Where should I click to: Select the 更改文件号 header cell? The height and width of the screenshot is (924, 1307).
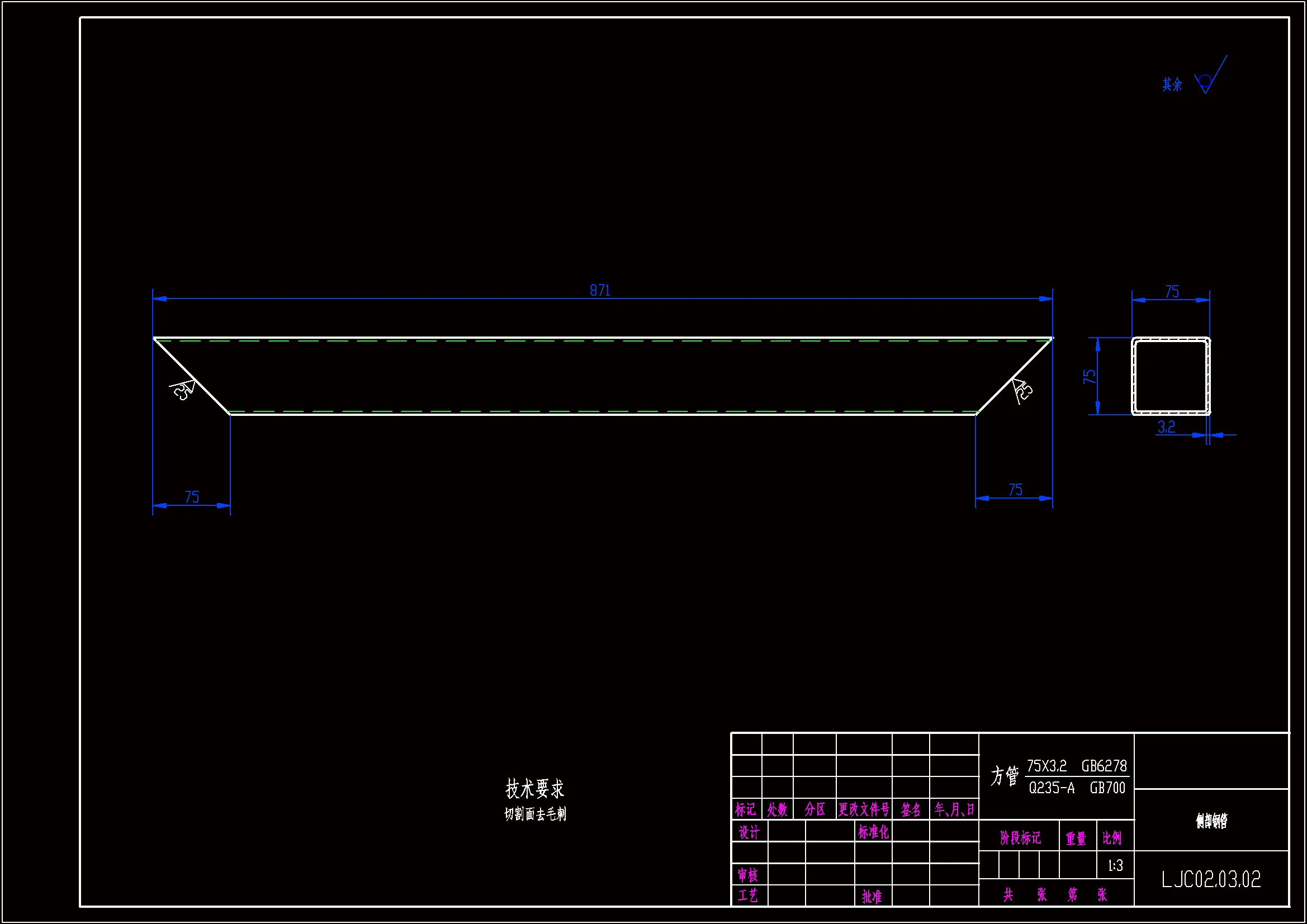[863, 809]
